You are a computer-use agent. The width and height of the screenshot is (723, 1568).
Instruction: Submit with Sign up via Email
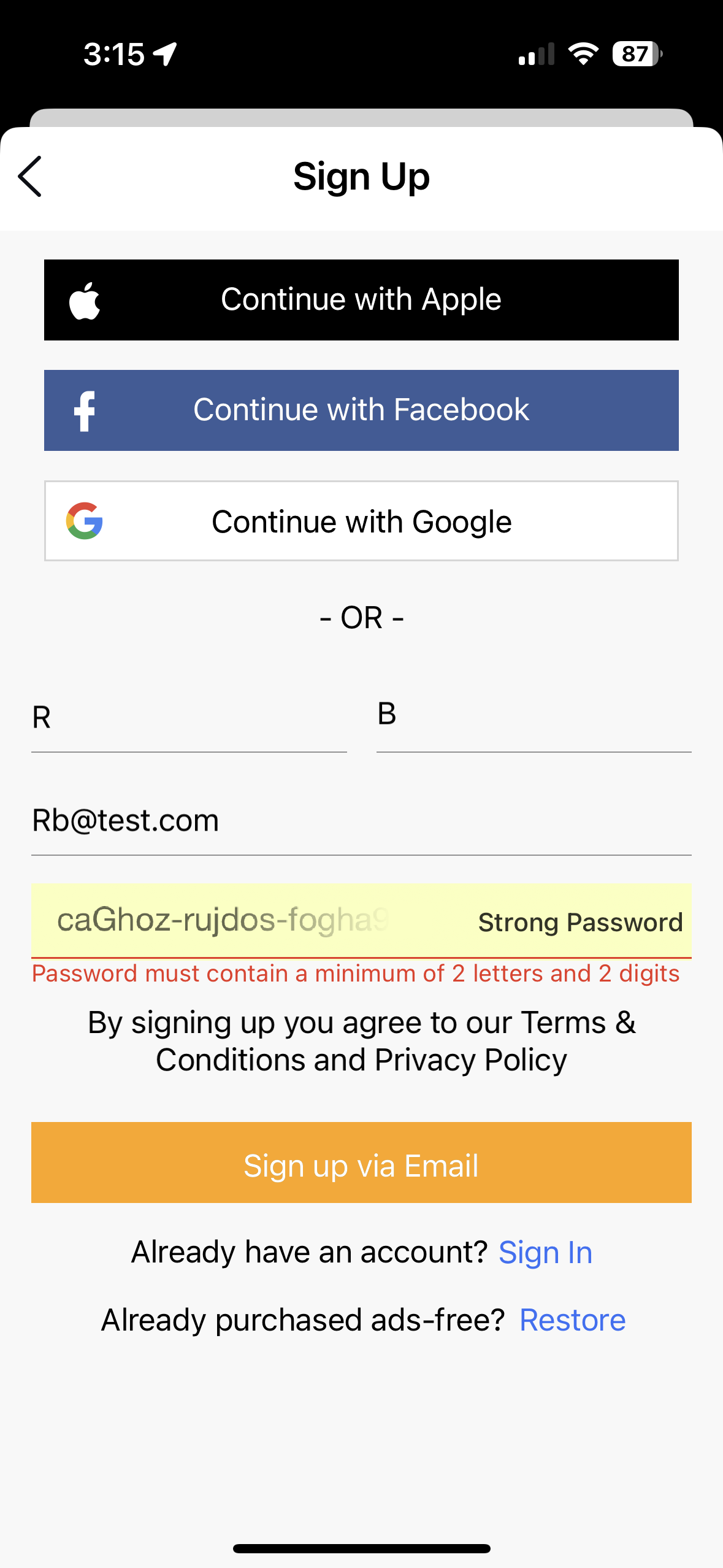[x=361, y=1163]
